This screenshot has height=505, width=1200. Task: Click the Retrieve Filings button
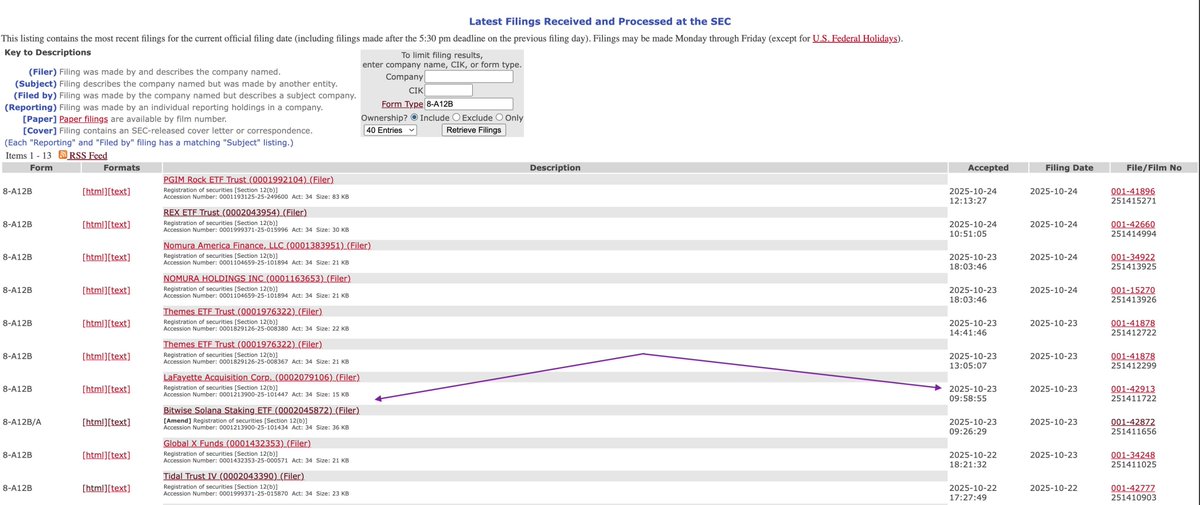473,130
